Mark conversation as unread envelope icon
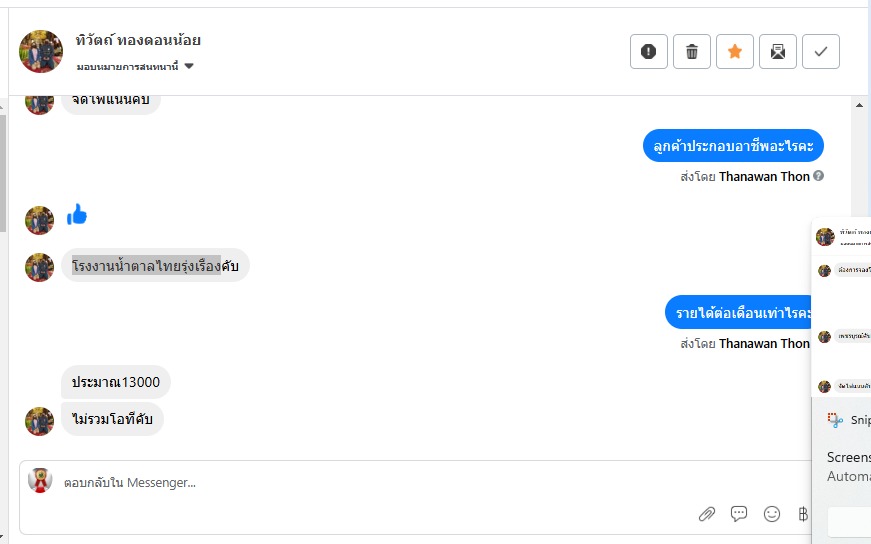This screenshot has height=544, width=871. tap(778, 52)
